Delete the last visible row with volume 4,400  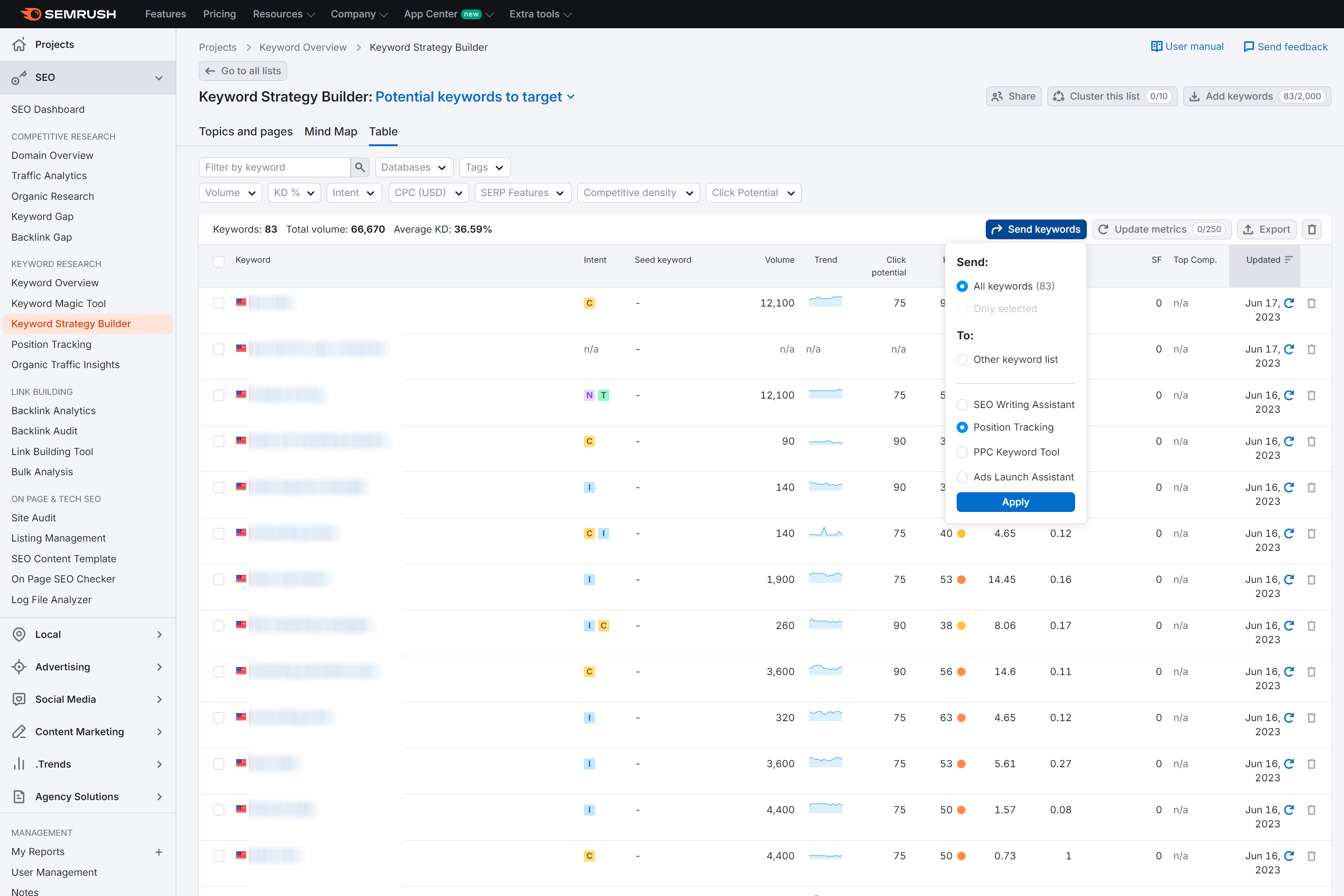click(x=1312, y=856)
